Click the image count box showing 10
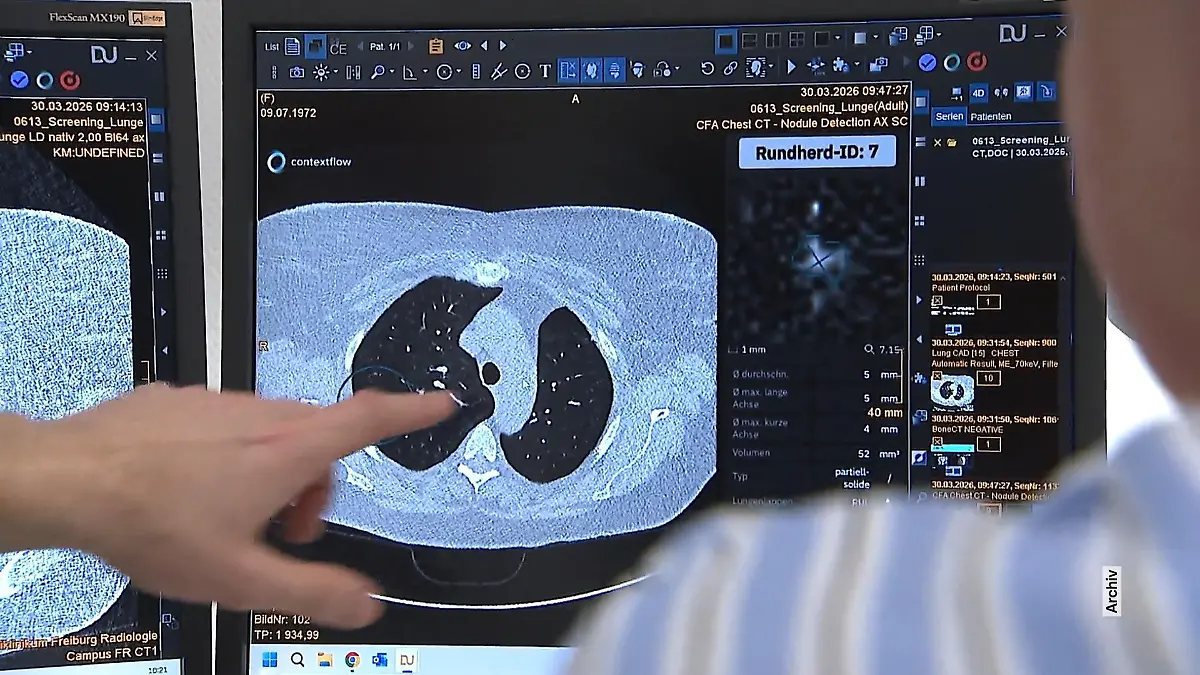 point(989,378)
